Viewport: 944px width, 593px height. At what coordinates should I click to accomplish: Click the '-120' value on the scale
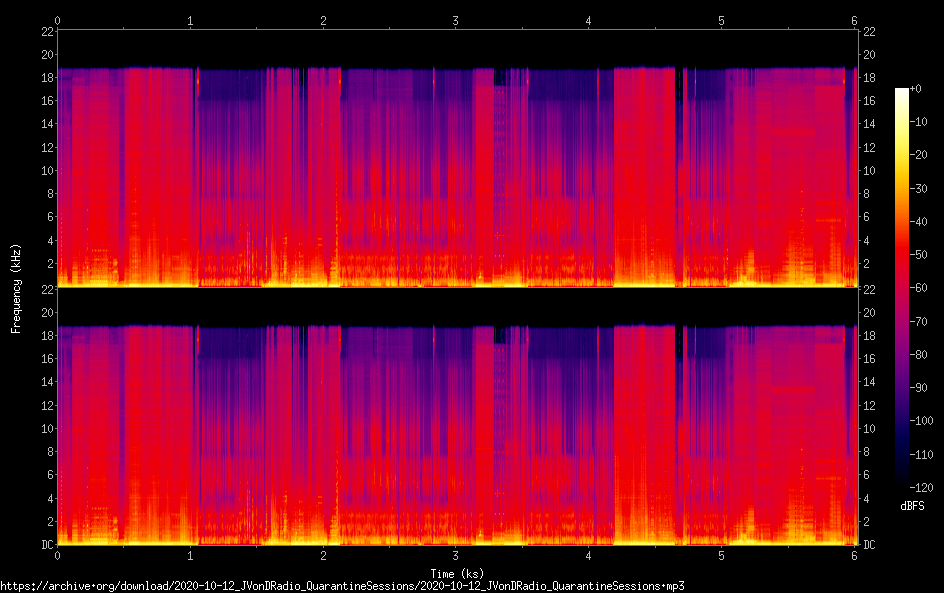922,487
